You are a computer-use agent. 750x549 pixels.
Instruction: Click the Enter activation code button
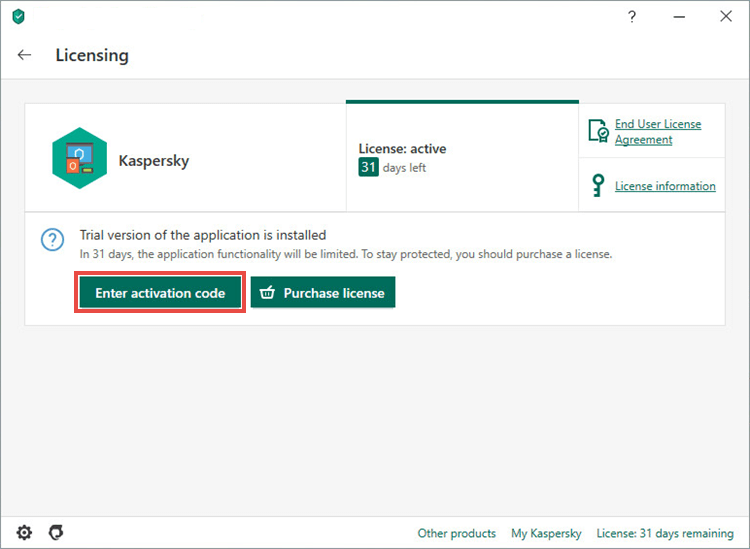[160, 293]
